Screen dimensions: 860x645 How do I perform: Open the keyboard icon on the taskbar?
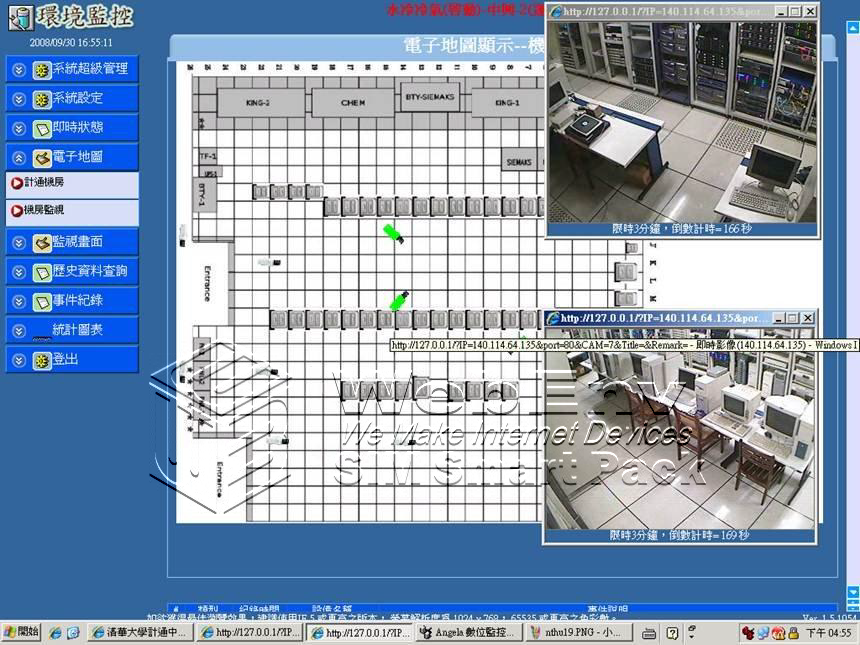pos(648,633)
